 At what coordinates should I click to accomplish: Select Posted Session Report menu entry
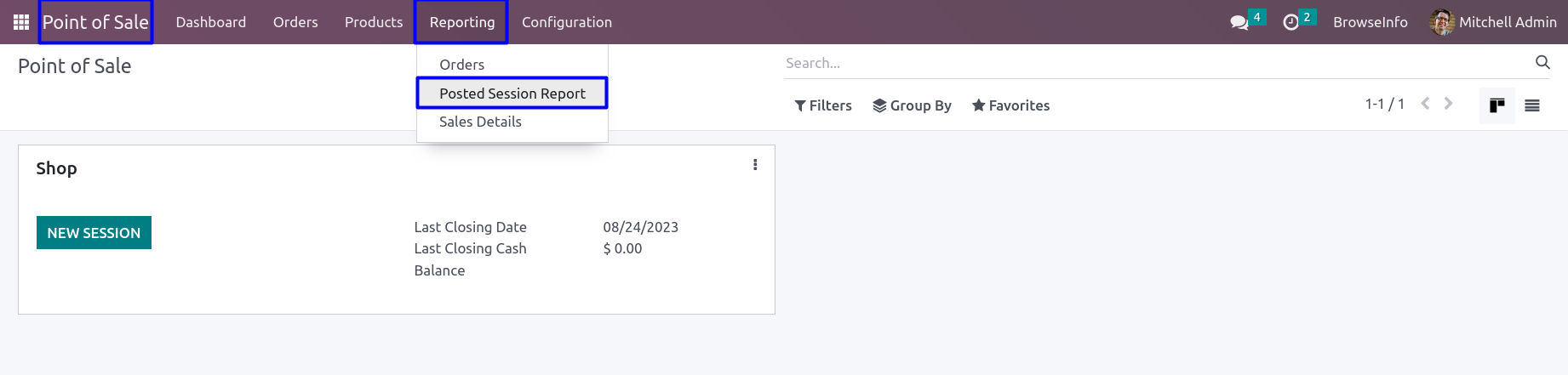[512, 94]
